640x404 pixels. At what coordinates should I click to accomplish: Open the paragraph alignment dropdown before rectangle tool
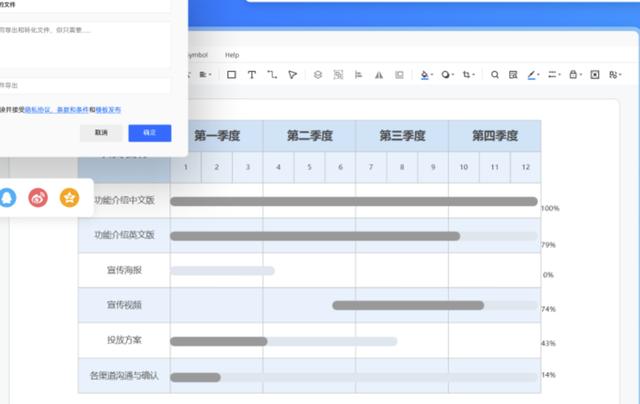[205, 75]
